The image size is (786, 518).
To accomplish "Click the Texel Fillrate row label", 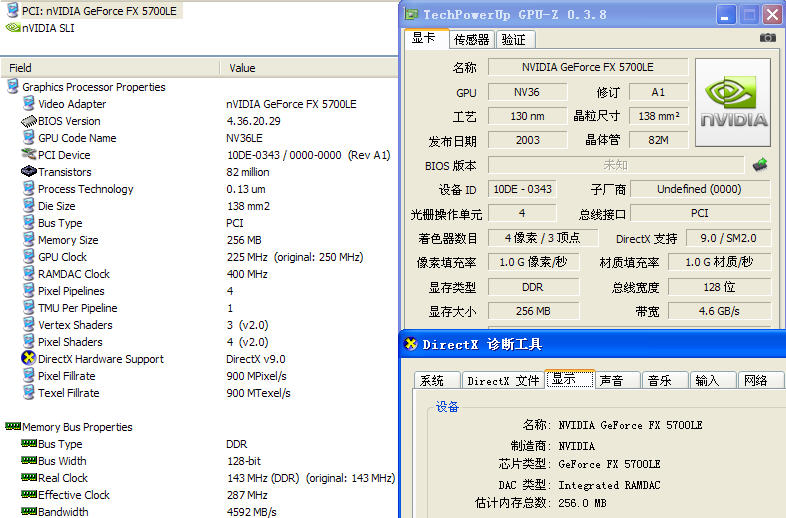I will (x=69, y=392).
